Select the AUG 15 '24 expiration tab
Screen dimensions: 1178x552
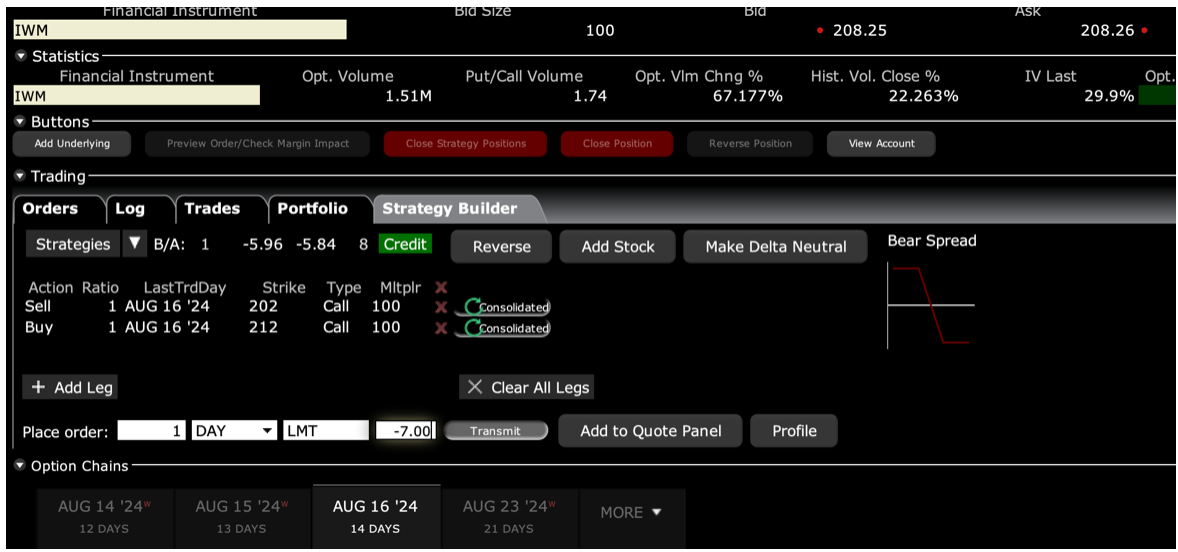click(241, 517)
